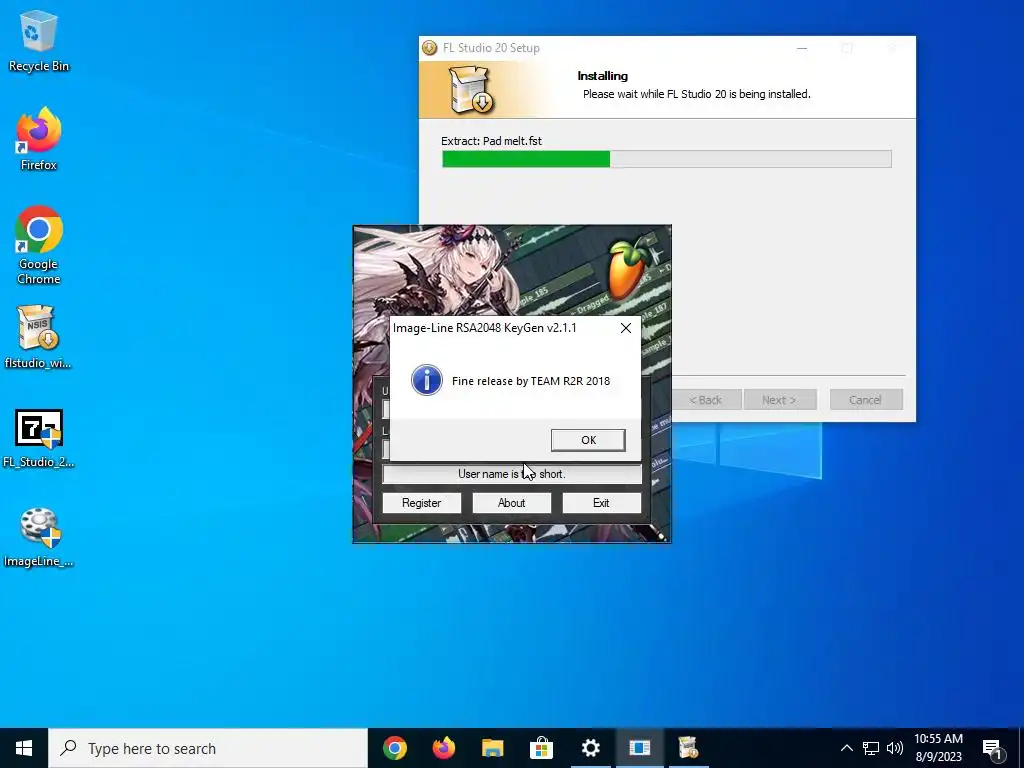Screen dimensions: 1024x768
Task: Switch to the keygen window taskbar button
Action: pos(639,748)
